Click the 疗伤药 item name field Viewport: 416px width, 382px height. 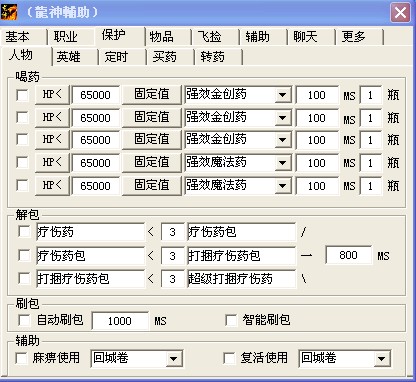point(90,232)
